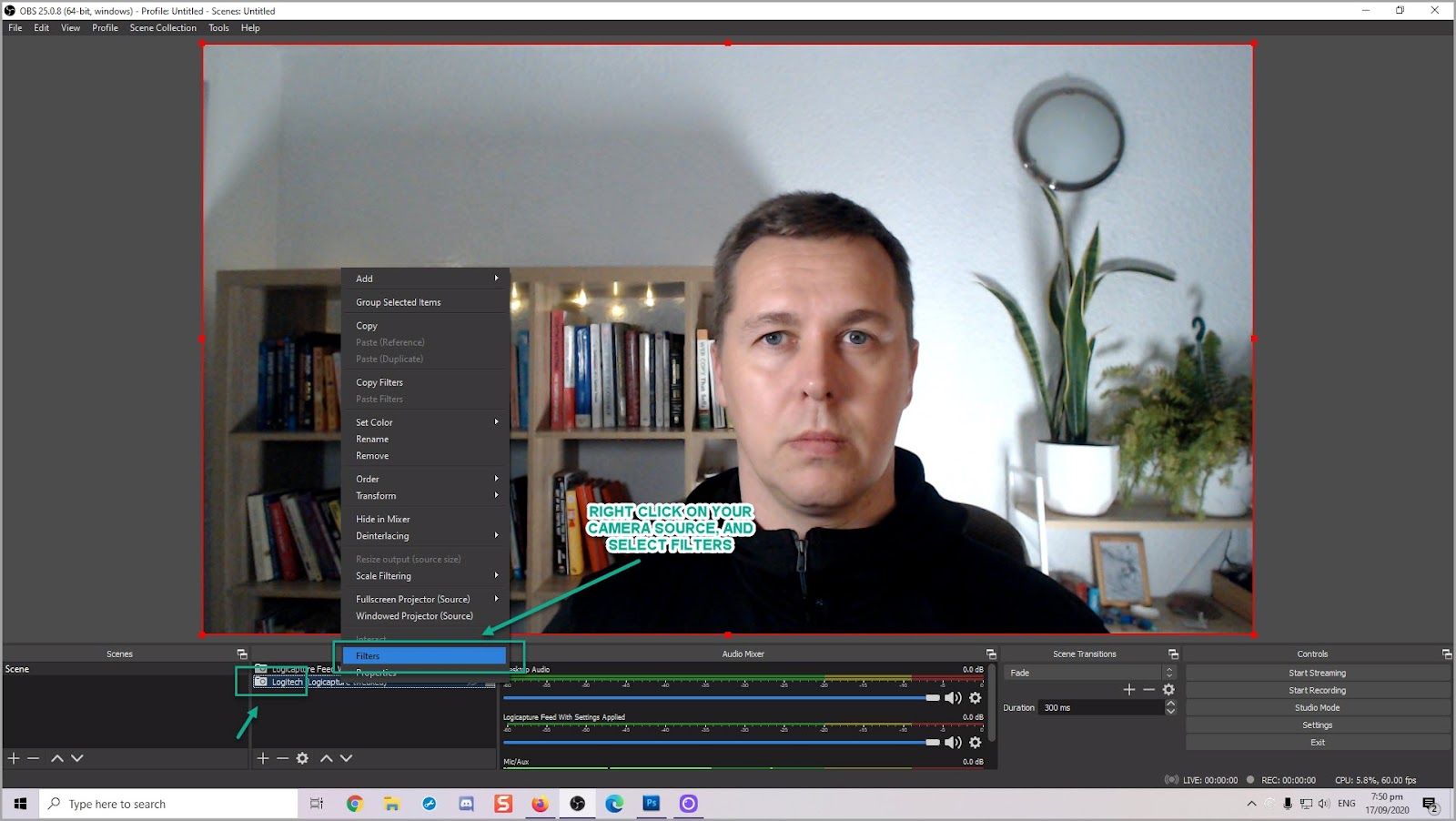
Task: Mute the Desktop Audio channel
Action: [953, 698]
